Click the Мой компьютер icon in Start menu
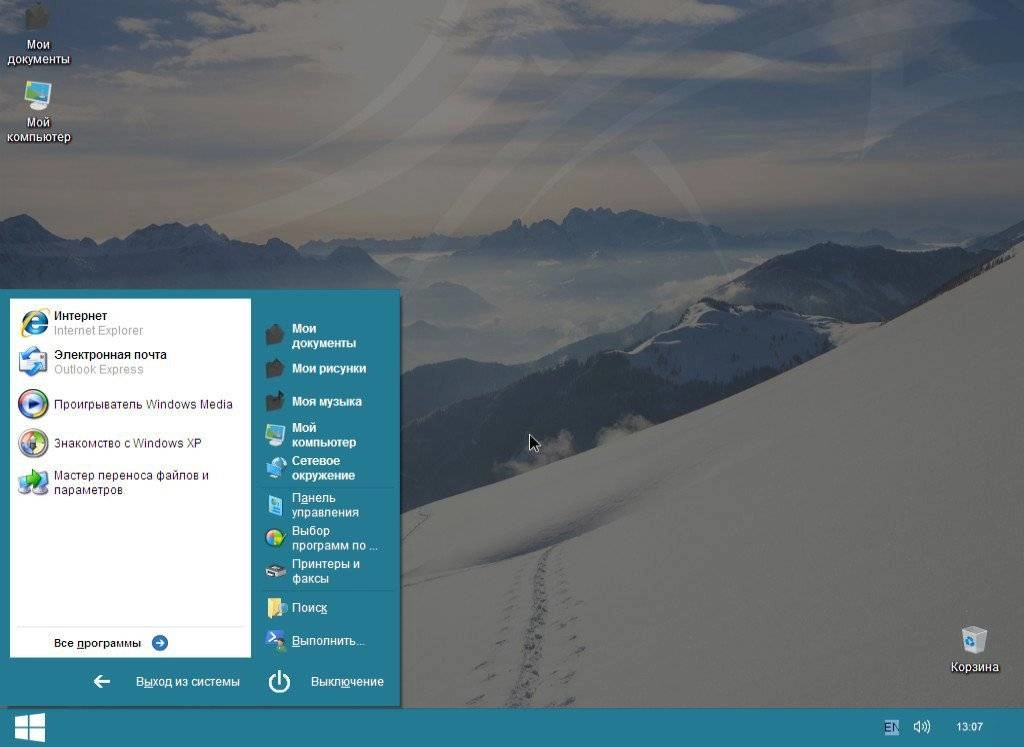Image resolution: width=1024 pixels, height=747 pixels. tap(275, 434)
